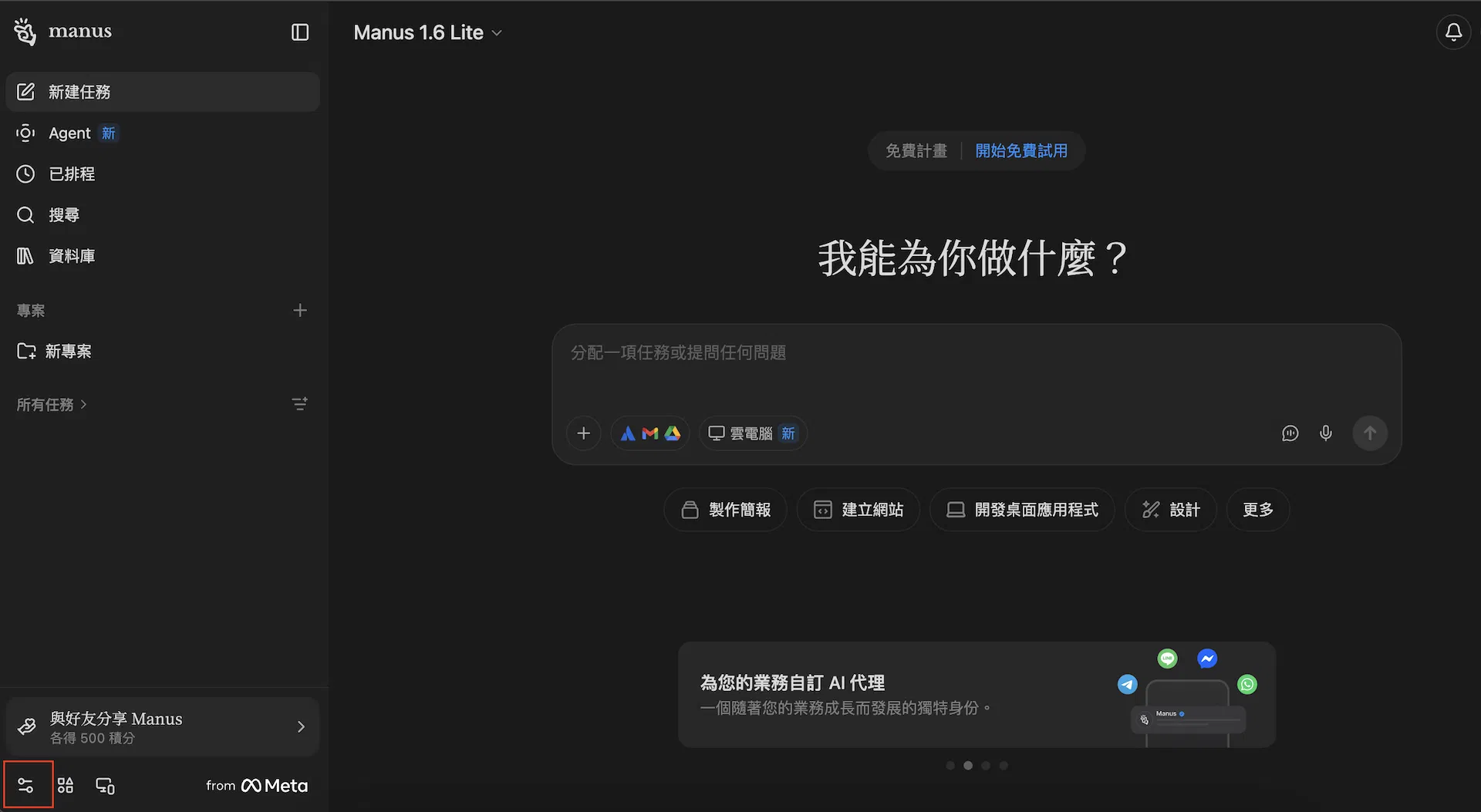Choose the 開發桌面應用程式 suggestion chip
The width and height of the screenshot is (1481, 812).
click(1022, 510)
